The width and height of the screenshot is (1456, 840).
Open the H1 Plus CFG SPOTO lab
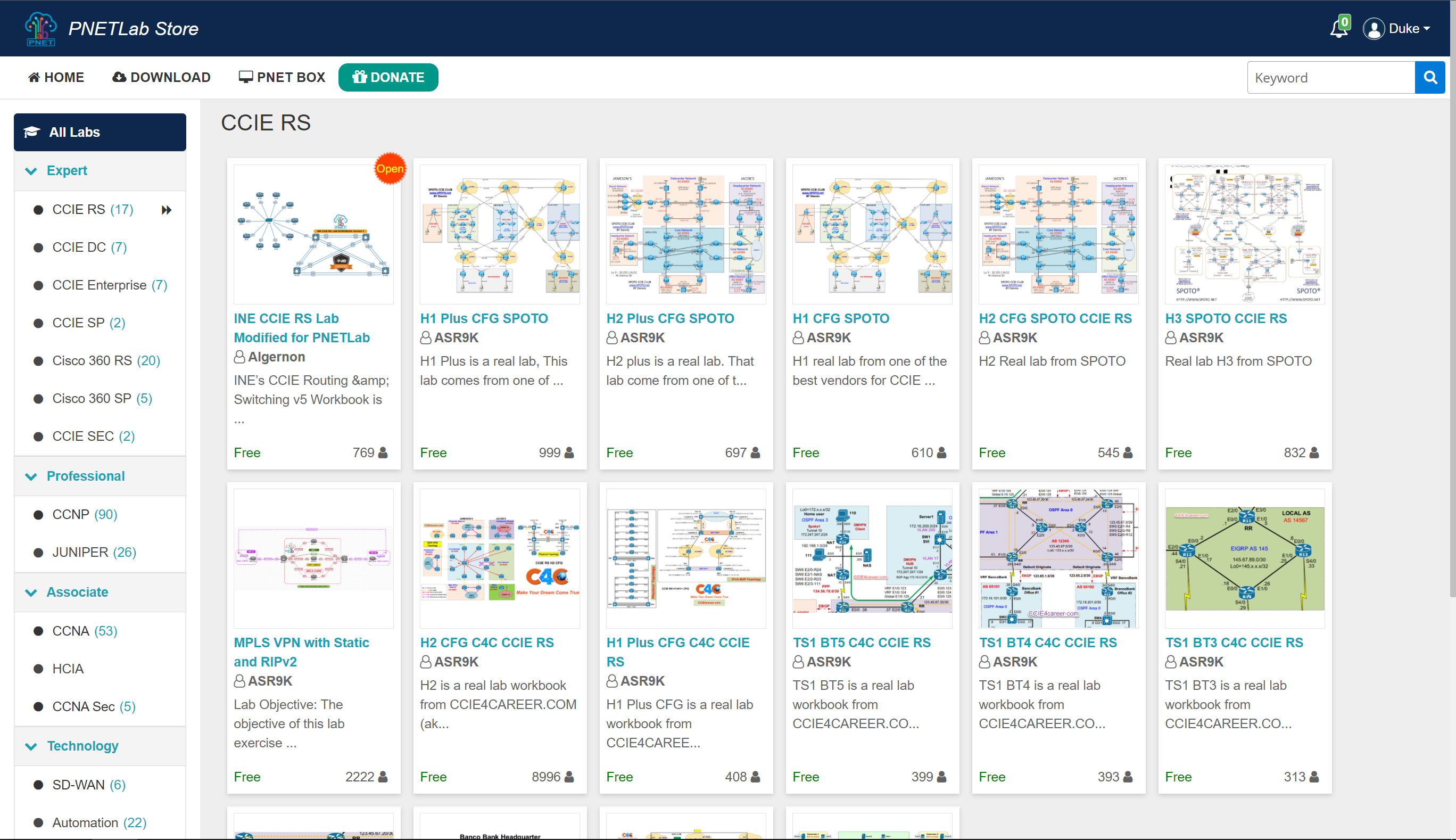pyautogui.click(x=484, y=318)
